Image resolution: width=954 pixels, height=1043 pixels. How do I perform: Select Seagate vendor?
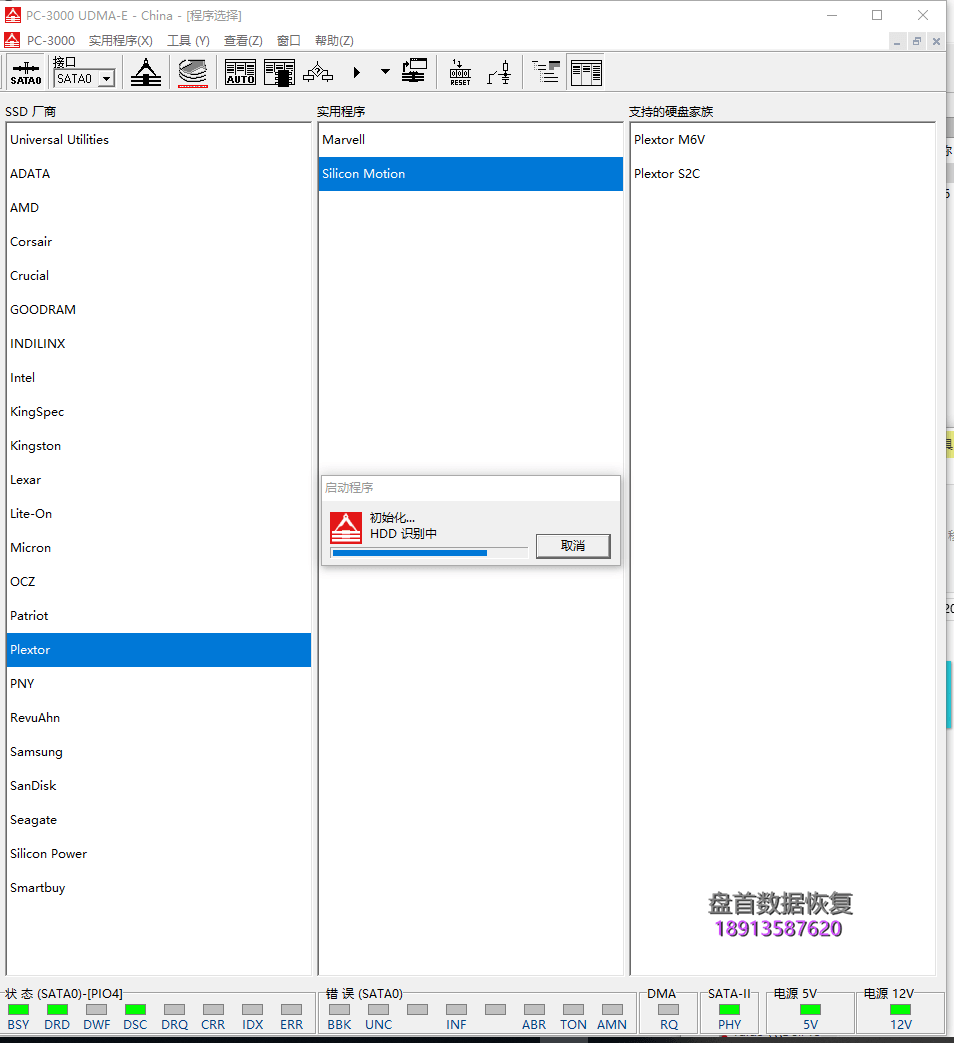158,820
